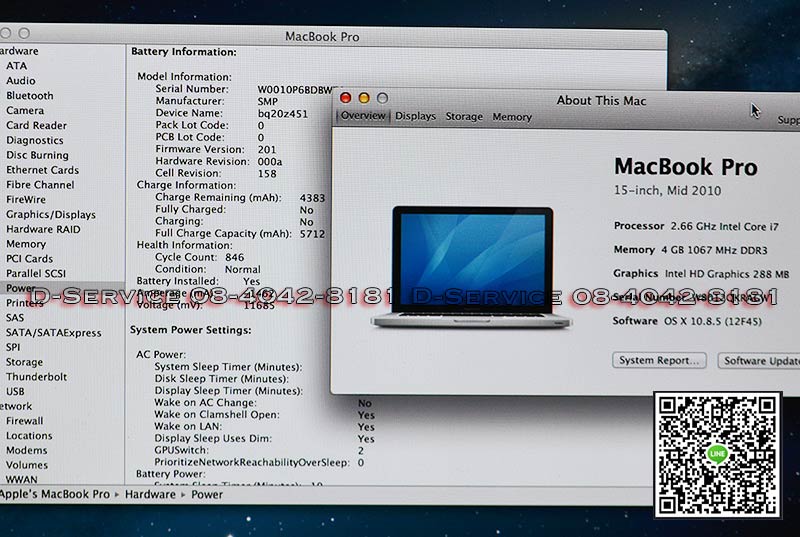Collapse the Network category header
The width and height of the screenshot is (800, 537).
point(16,406)
